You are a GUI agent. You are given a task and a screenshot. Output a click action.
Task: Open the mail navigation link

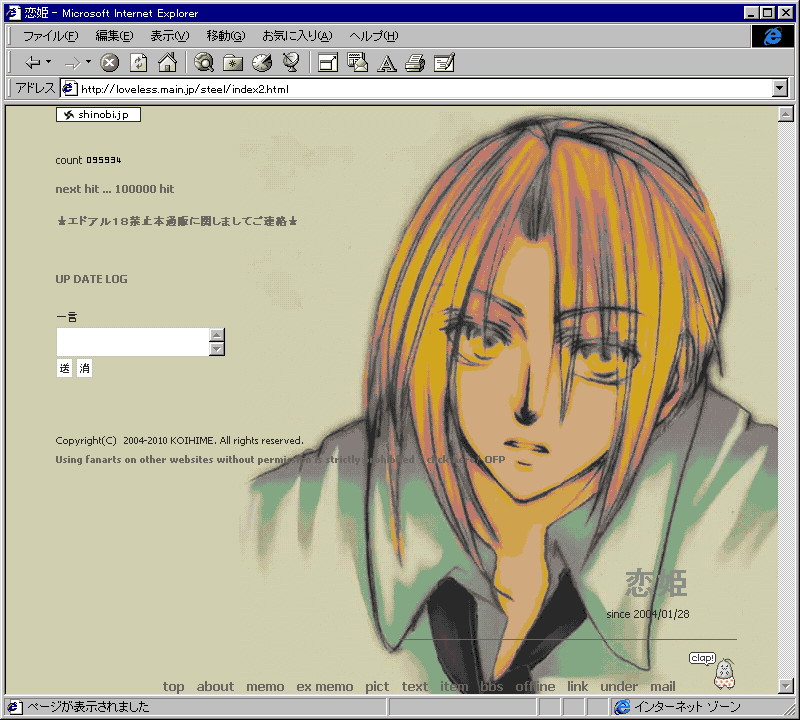click(x=663, y=687)
